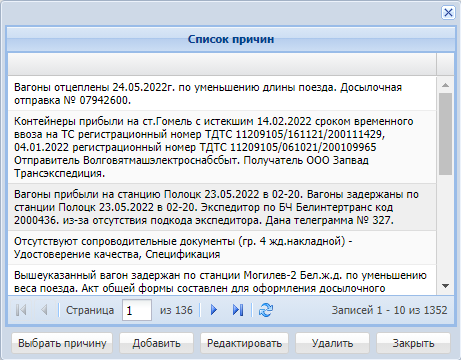The image size is (461, 360).
Task: Go to first page icon
Action: (21, 310)
